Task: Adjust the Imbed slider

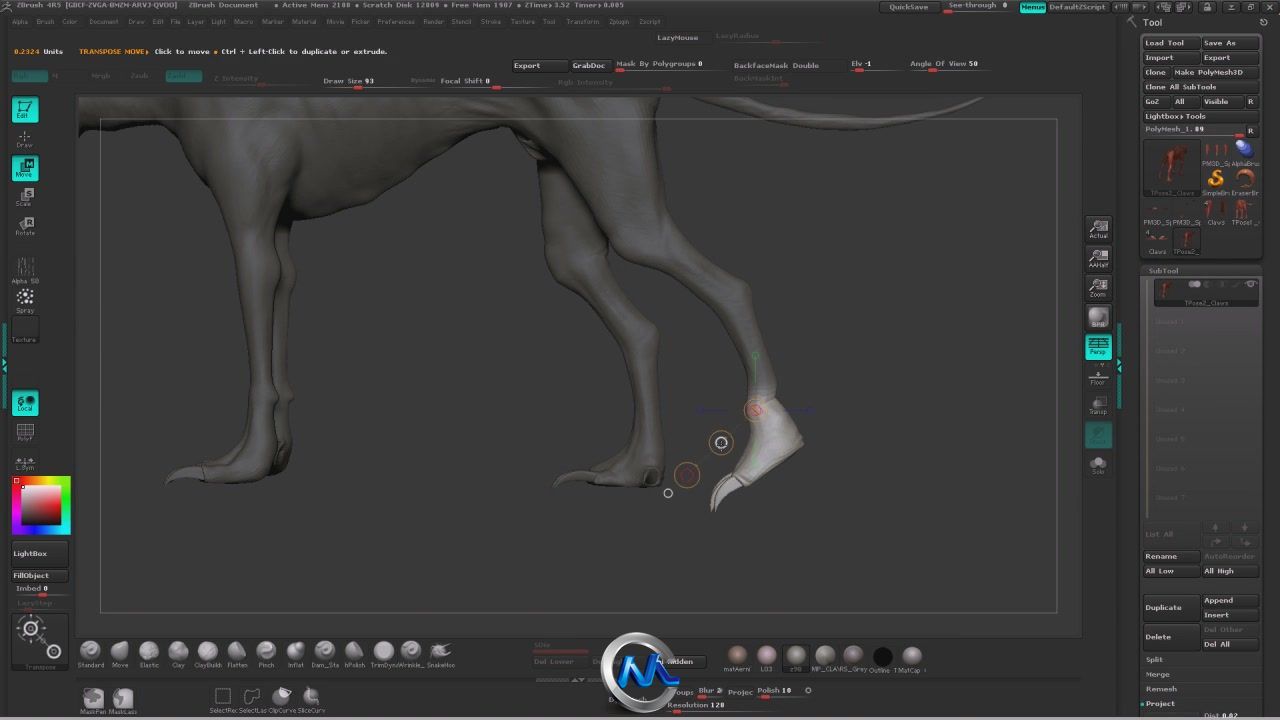Action: click(39, 589)
